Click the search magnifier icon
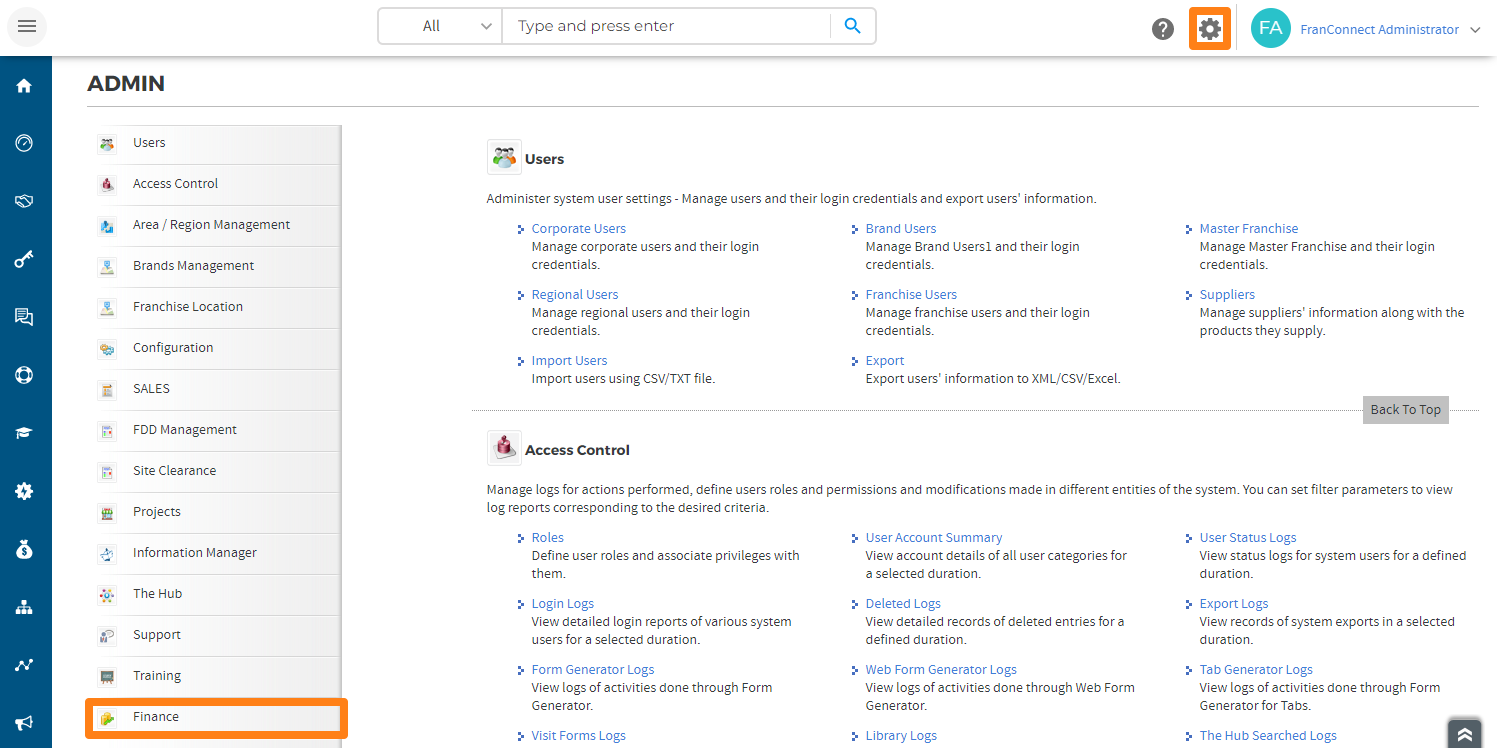 click(x=852, y=27)
